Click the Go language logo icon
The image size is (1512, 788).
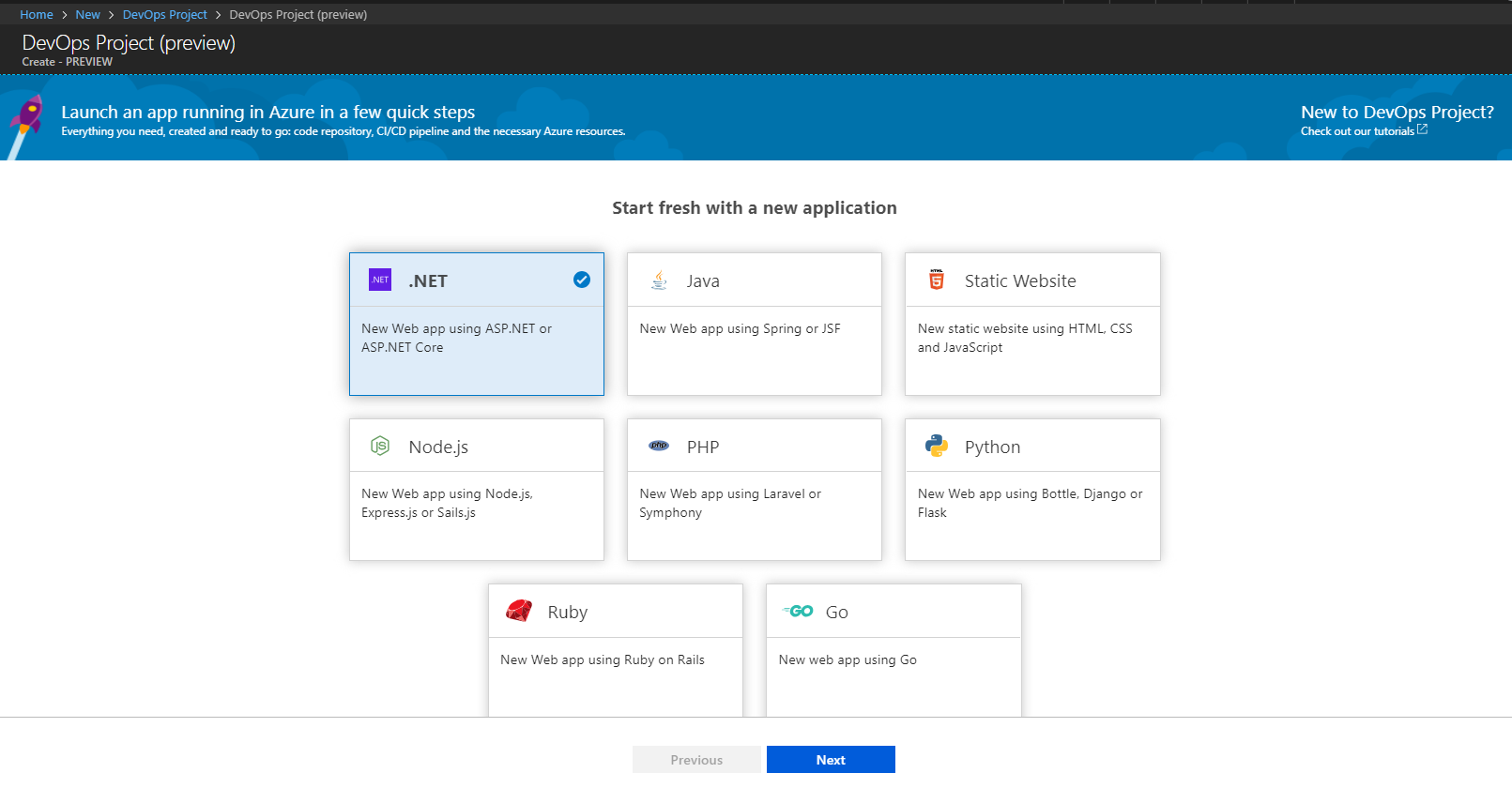798,611
